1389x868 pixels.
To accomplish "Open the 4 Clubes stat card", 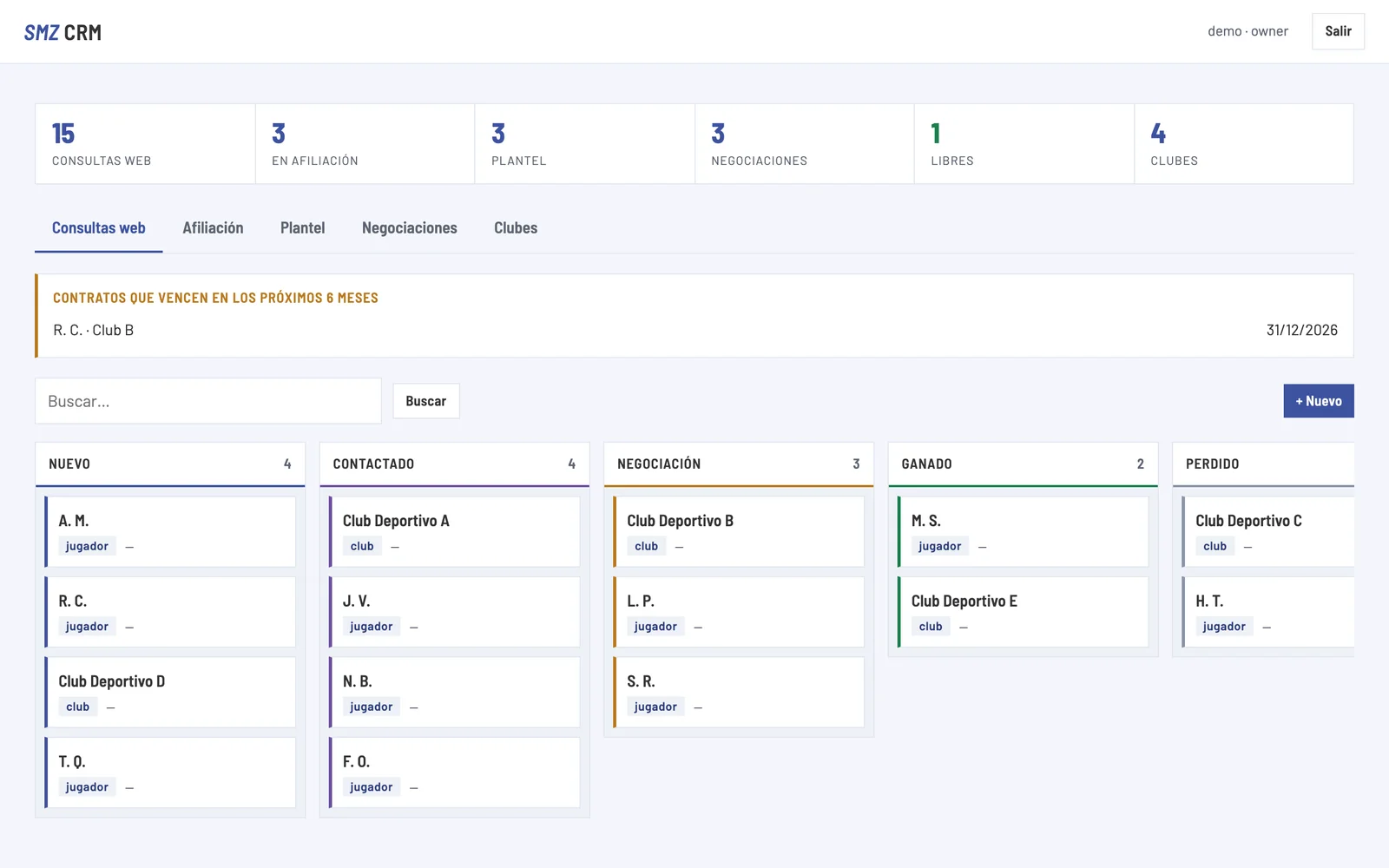I will [1243, 144].
